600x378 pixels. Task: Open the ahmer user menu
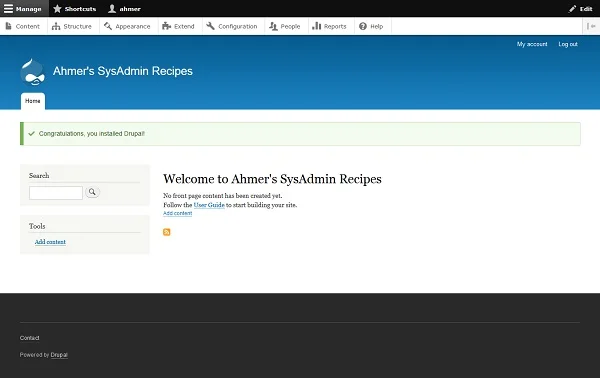point(124,8)
